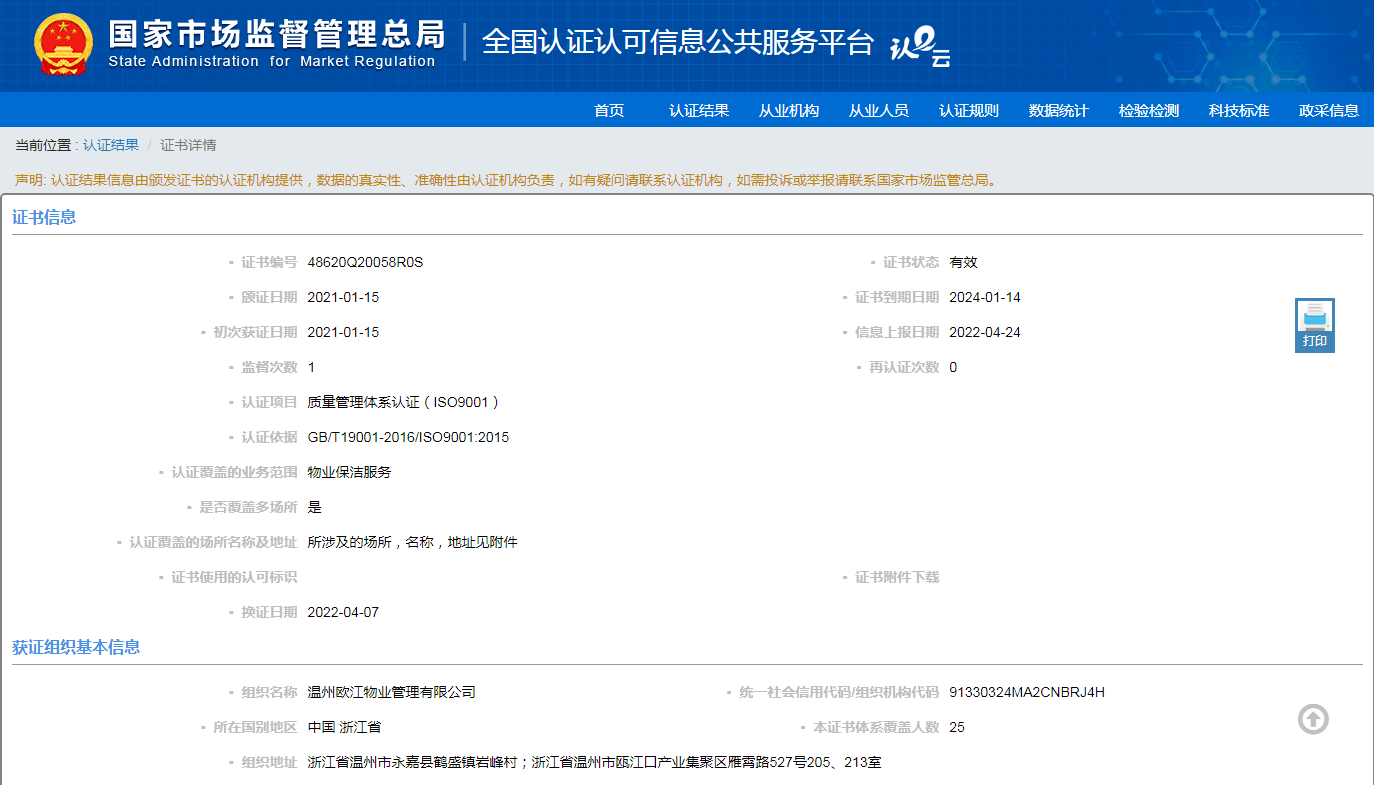Click the 证书附件下载 label

(x=896, y=577)
